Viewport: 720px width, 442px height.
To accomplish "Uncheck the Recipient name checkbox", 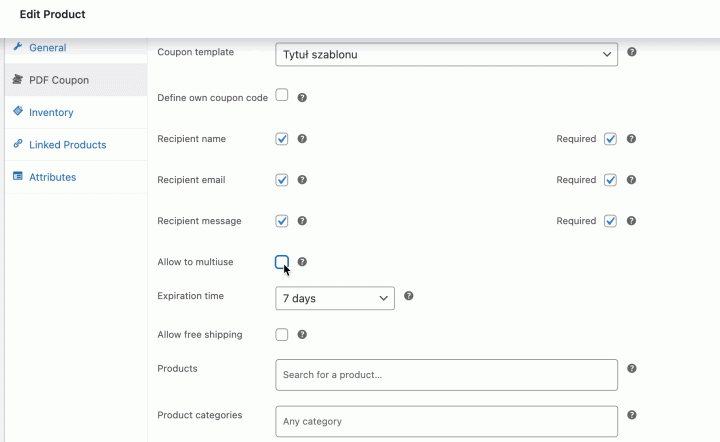I will [x=282, y=139].
